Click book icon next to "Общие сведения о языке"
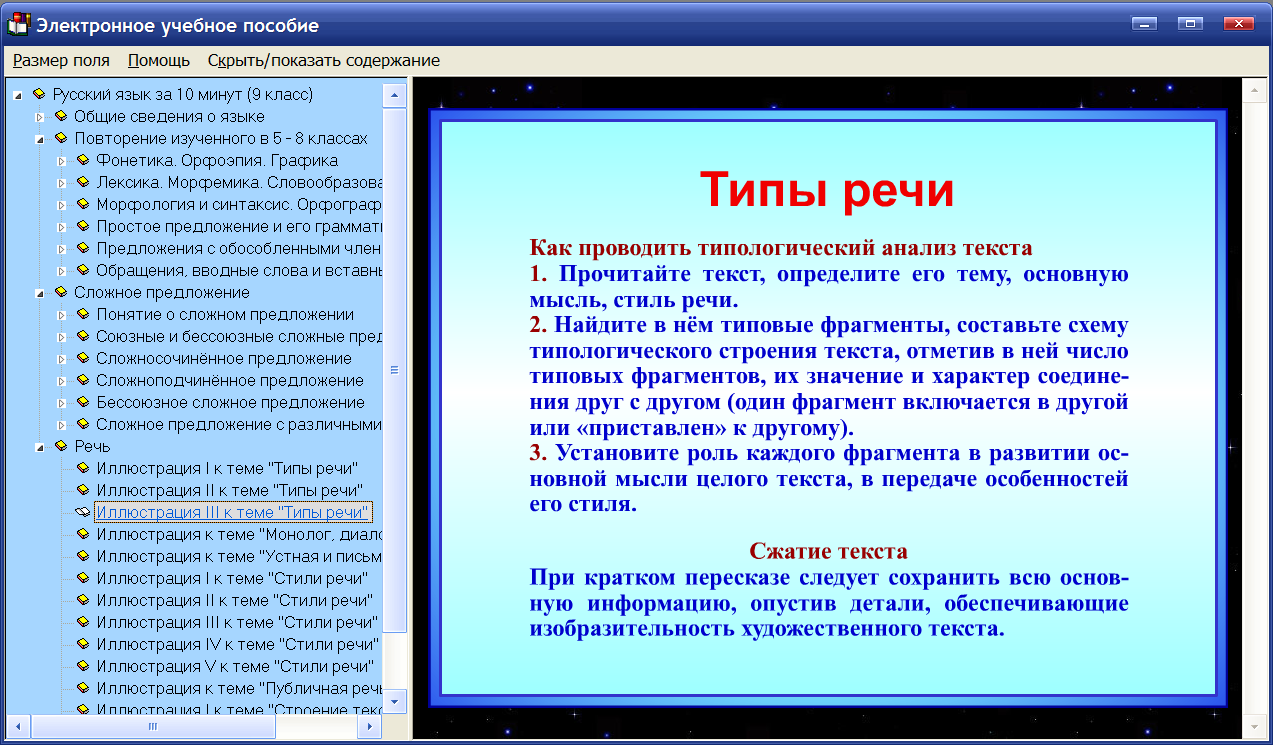1273x745 pixels. (61, 116)
